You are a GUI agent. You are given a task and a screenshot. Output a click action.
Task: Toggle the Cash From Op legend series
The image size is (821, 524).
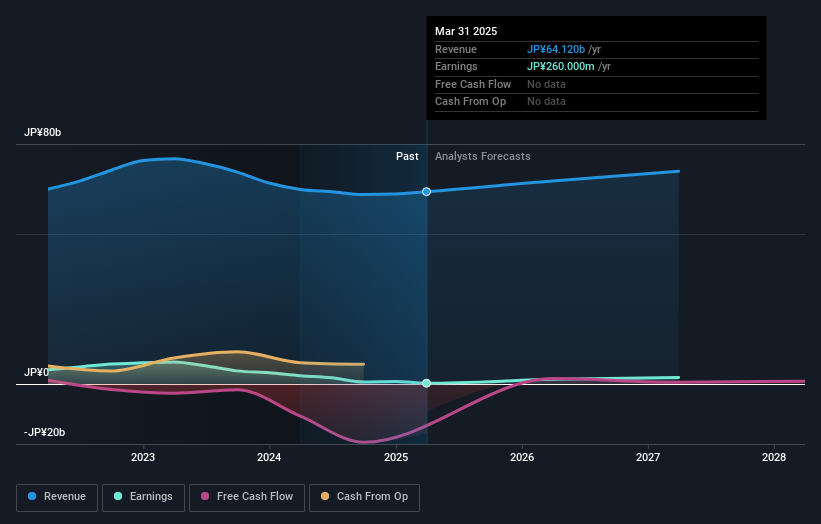[364, 497]
